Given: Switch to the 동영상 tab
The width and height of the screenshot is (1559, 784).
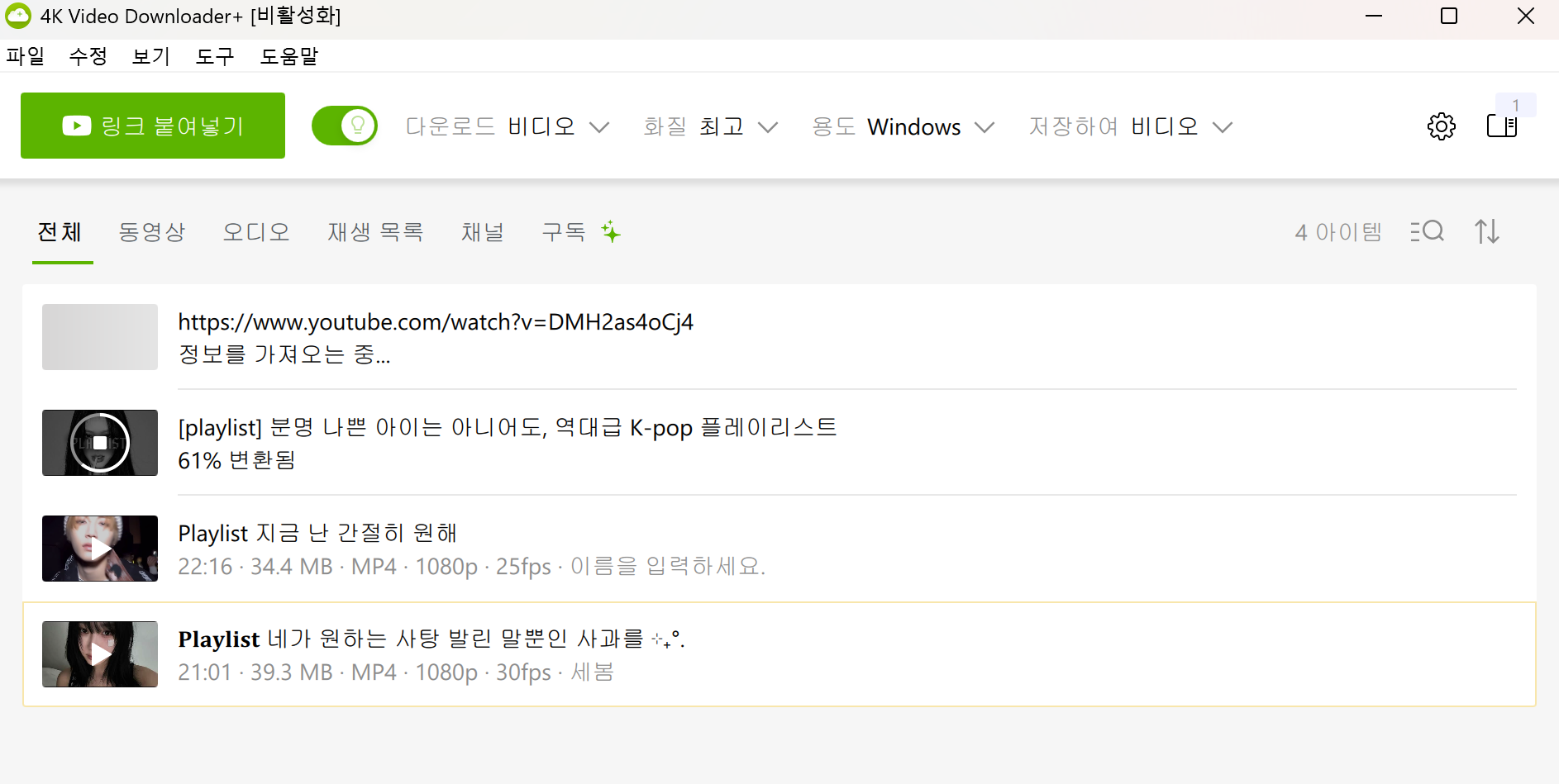Looking at the screenshot, I should 152,232.
